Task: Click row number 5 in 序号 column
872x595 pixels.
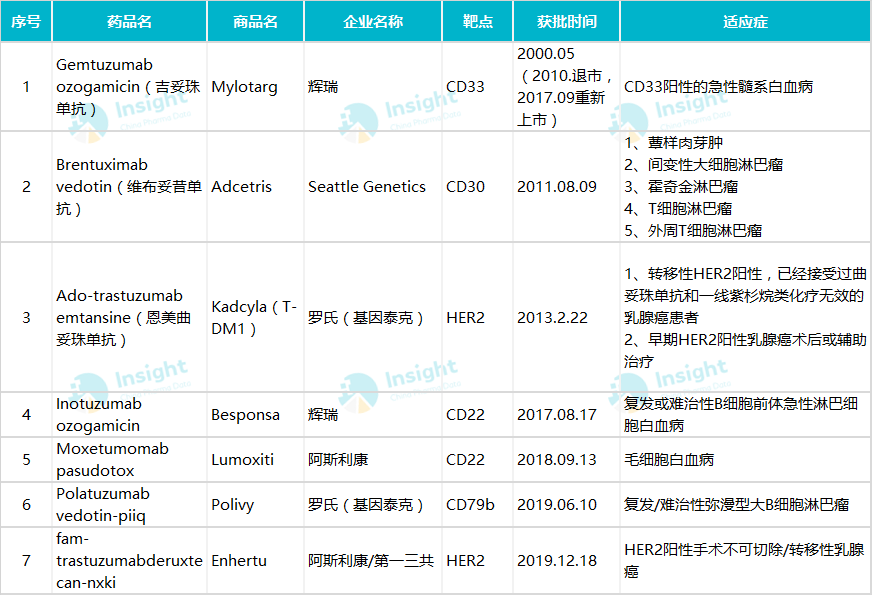Action: tap(26, 460)
